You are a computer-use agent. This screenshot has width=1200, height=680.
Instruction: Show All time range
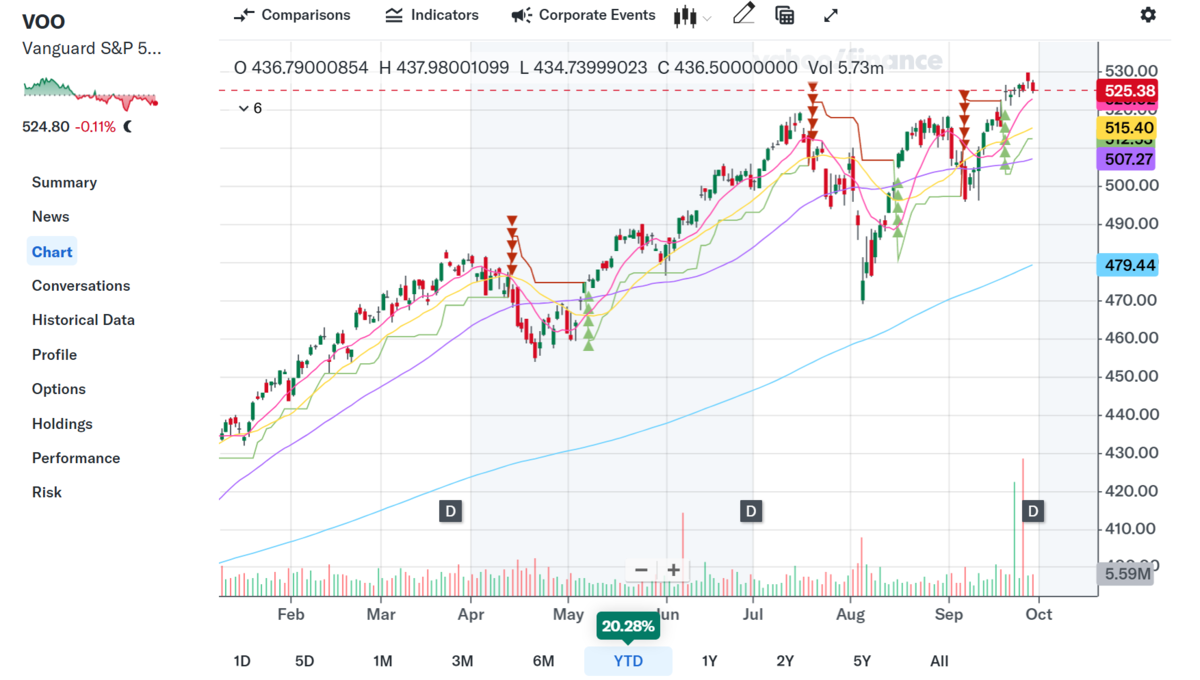[x=939, y=661]
